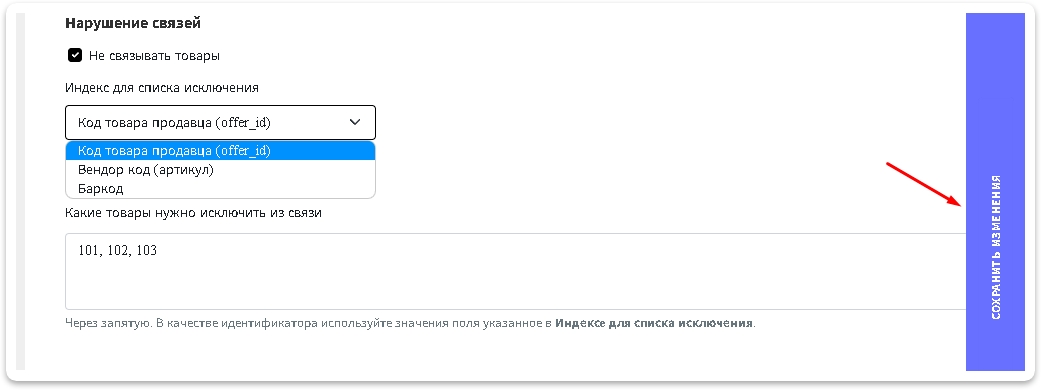Click the "Индекс для списка исключения" field label
The width and height of the screenshot is (1041, 390).
click(161, 88)
